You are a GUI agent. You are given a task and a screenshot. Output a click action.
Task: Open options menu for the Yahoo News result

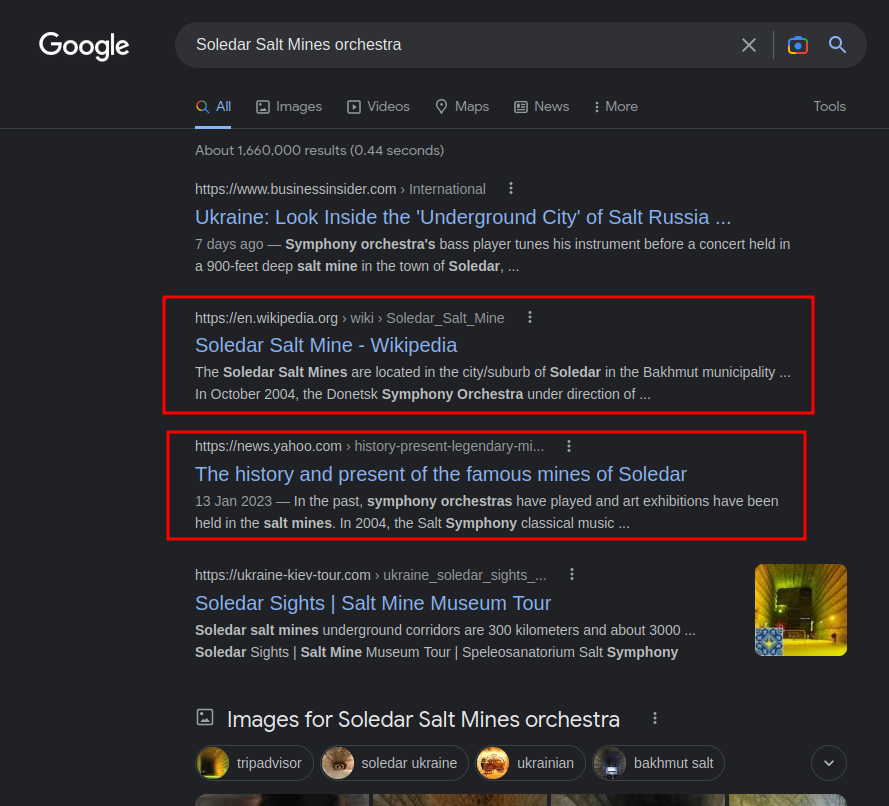tap(569, 446)
